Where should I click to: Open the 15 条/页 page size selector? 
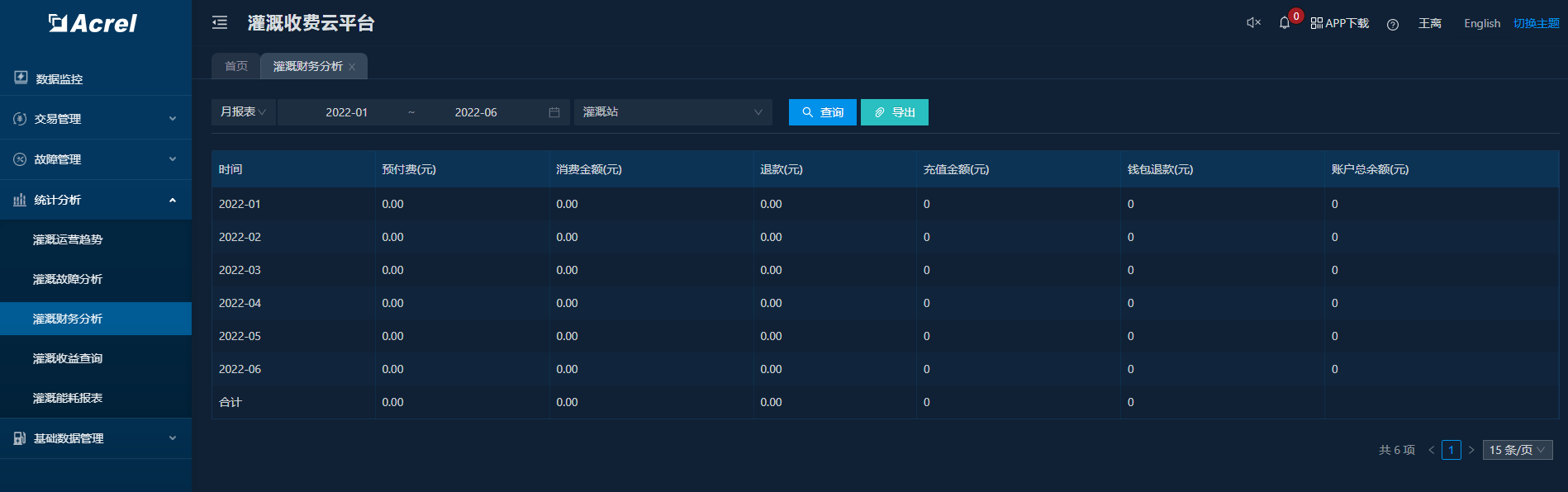[x=1517, y=450]
